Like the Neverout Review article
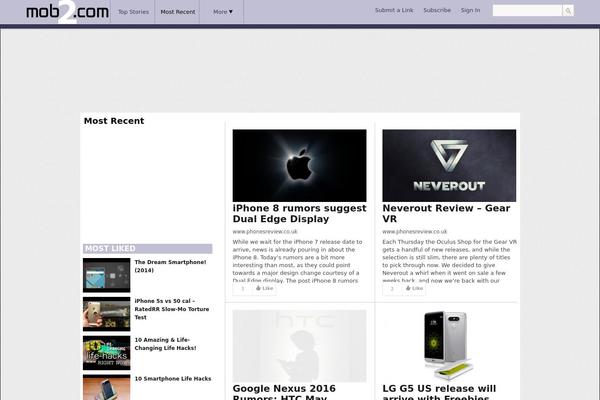This screenshot has height=400, width=600. (414, 288)
